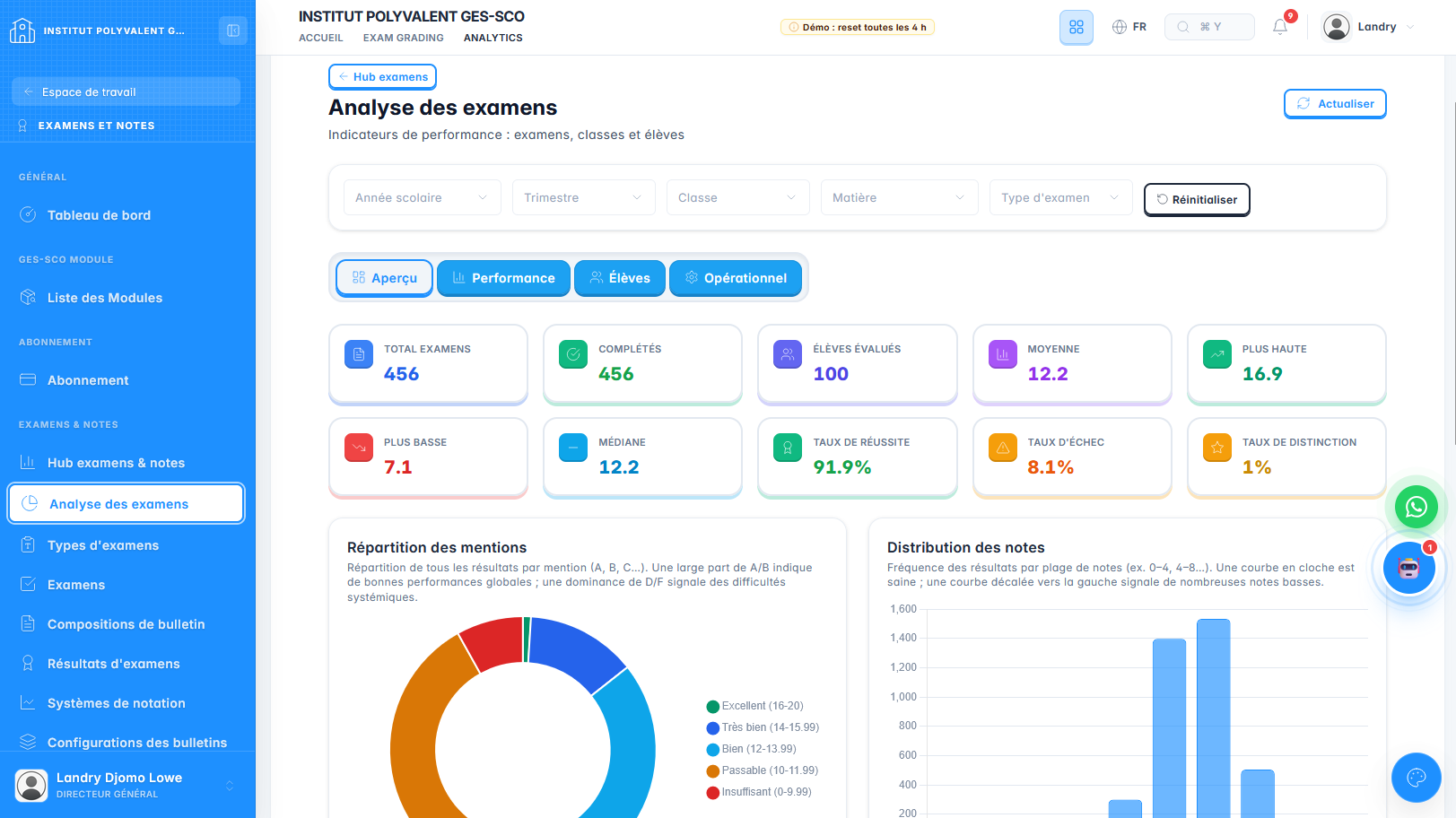Click the Landry user avatar
Screen dimensions: 1456x818
coord(1337,27)
